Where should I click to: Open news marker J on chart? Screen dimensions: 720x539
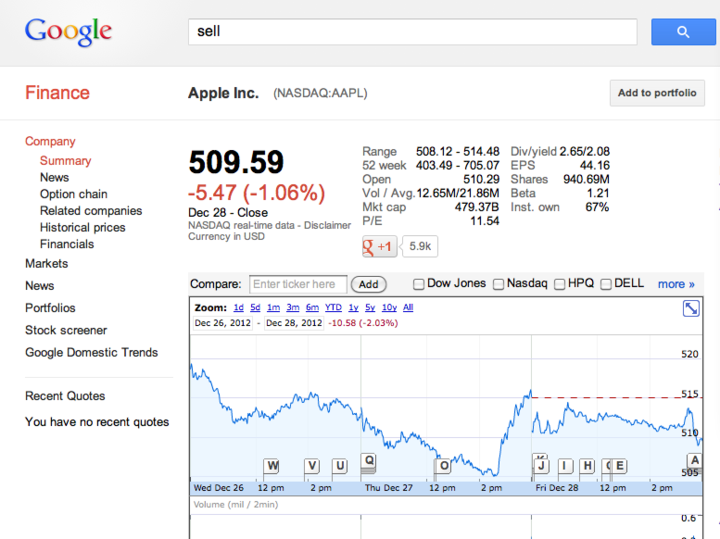click(x=541, y=466)
